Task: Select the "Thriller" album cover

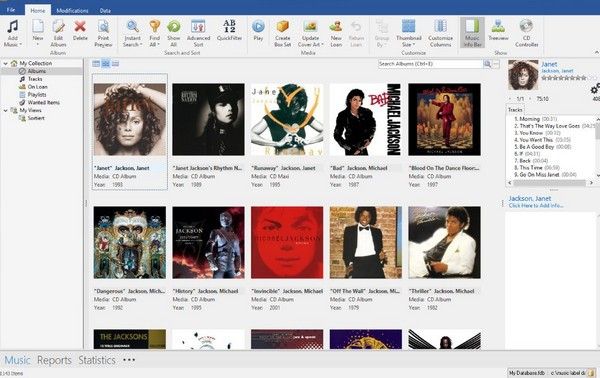Action: point(444,243)
